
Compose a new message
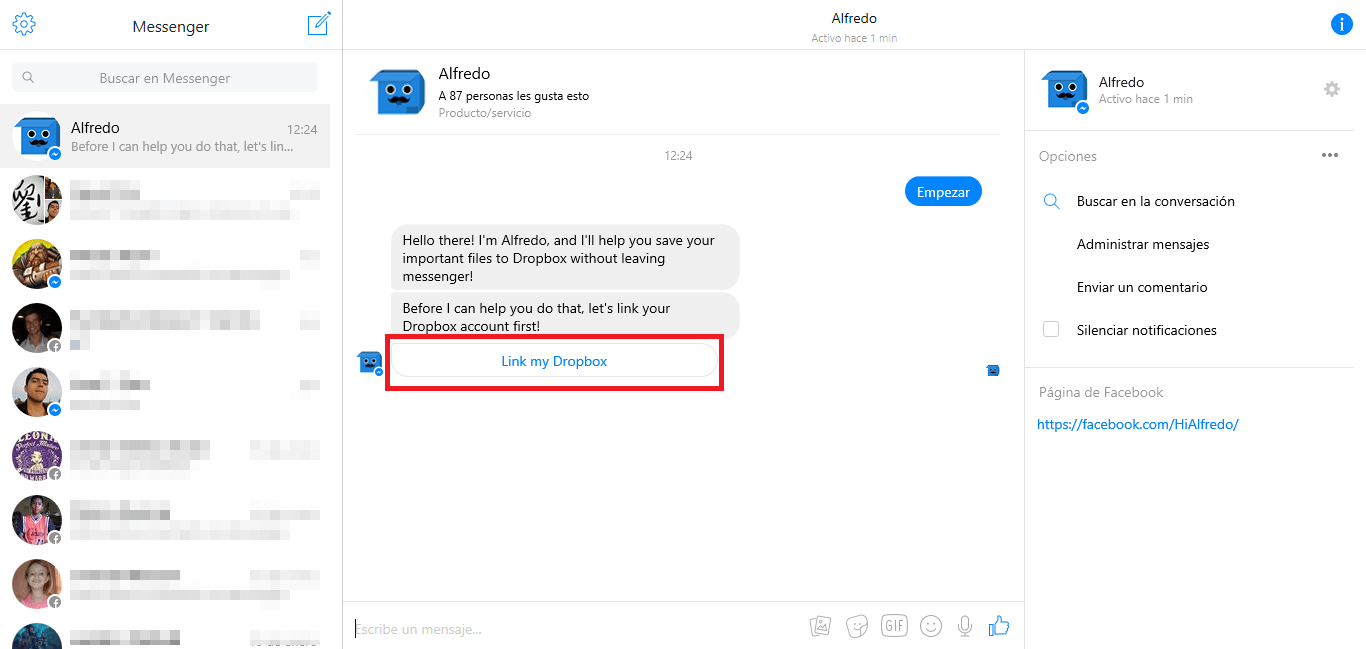tap(319, 24)
